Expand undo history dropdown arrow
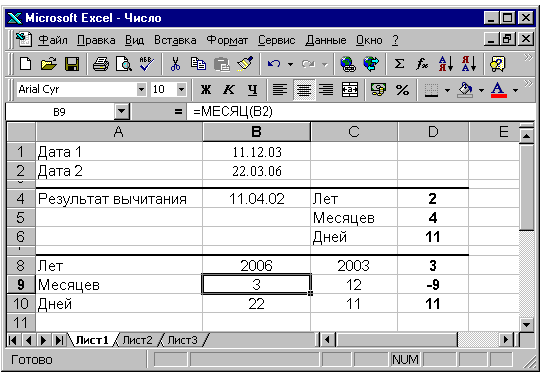 tap(290, 64)
